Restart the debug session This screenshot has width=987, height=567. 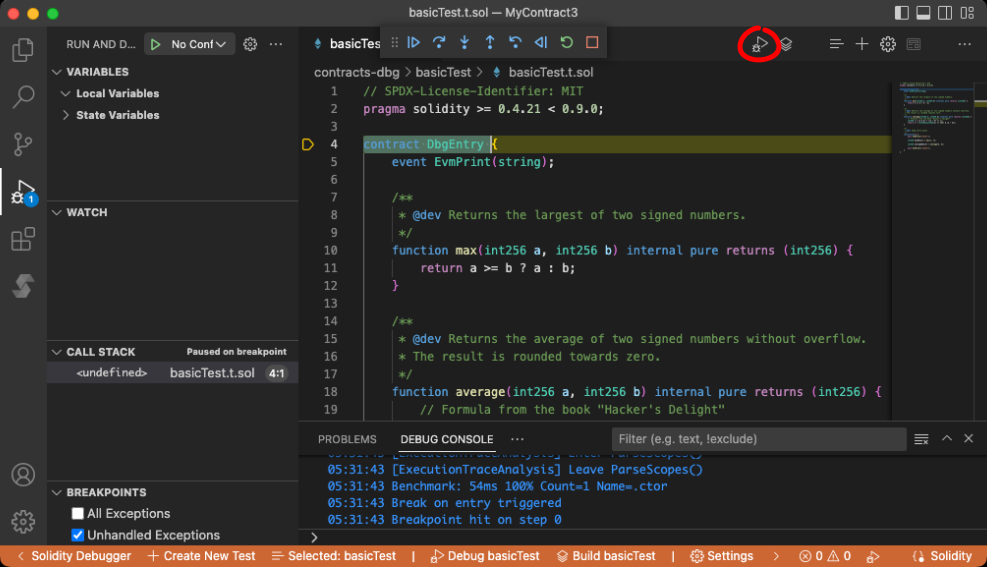click(x=567, y=43)
